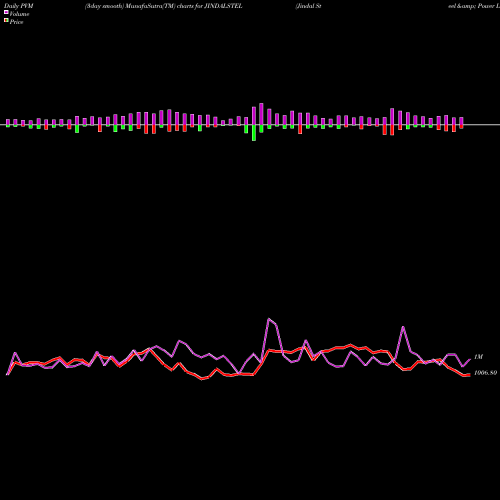
Task: Click the right end of the red price line
Action: [469, 375]
